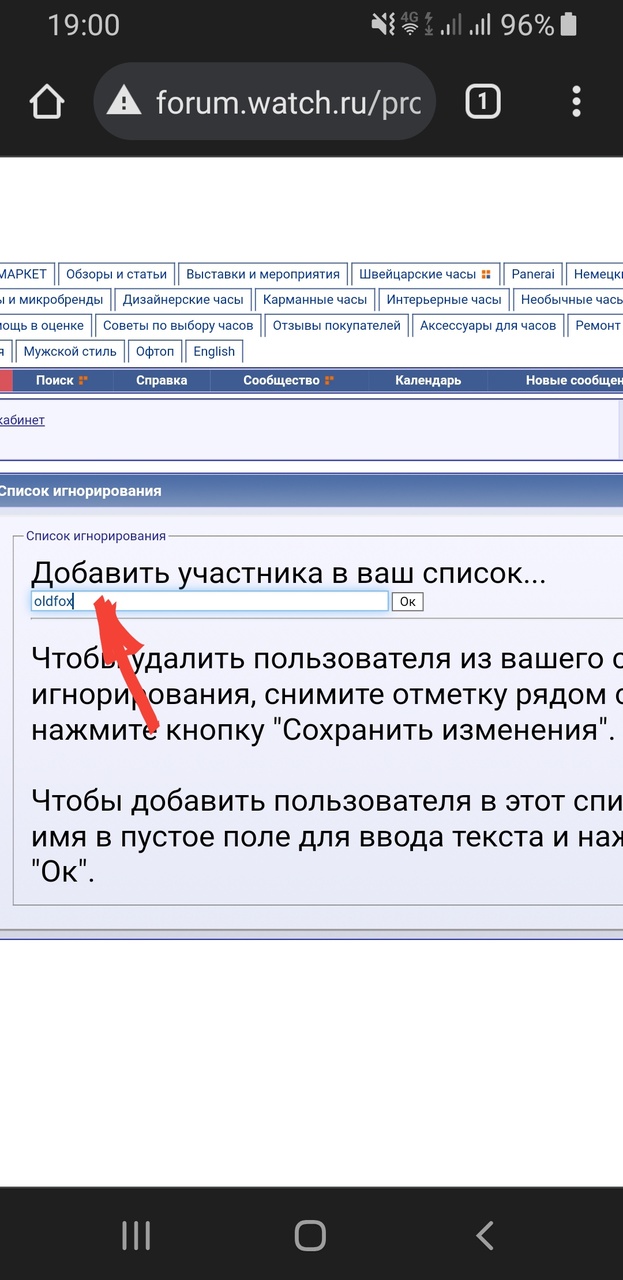
Task: Go to the Карманные часы tab
Action: click(x=315, y=299)
